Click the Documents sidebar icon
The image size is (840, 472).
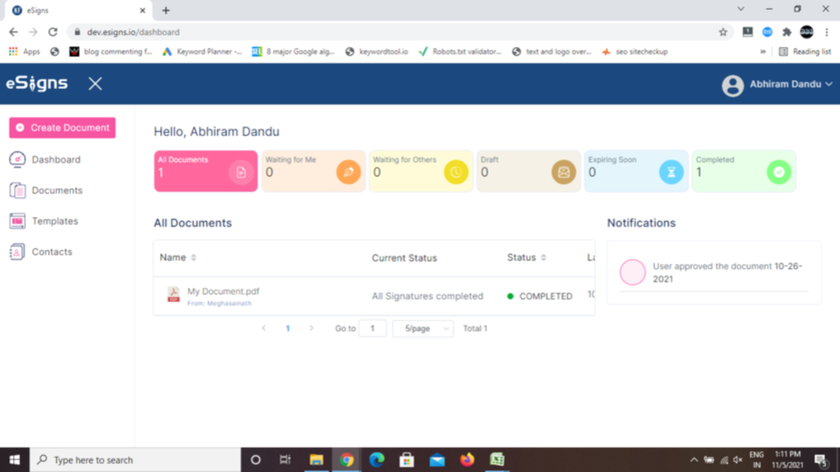coord(17,190)
